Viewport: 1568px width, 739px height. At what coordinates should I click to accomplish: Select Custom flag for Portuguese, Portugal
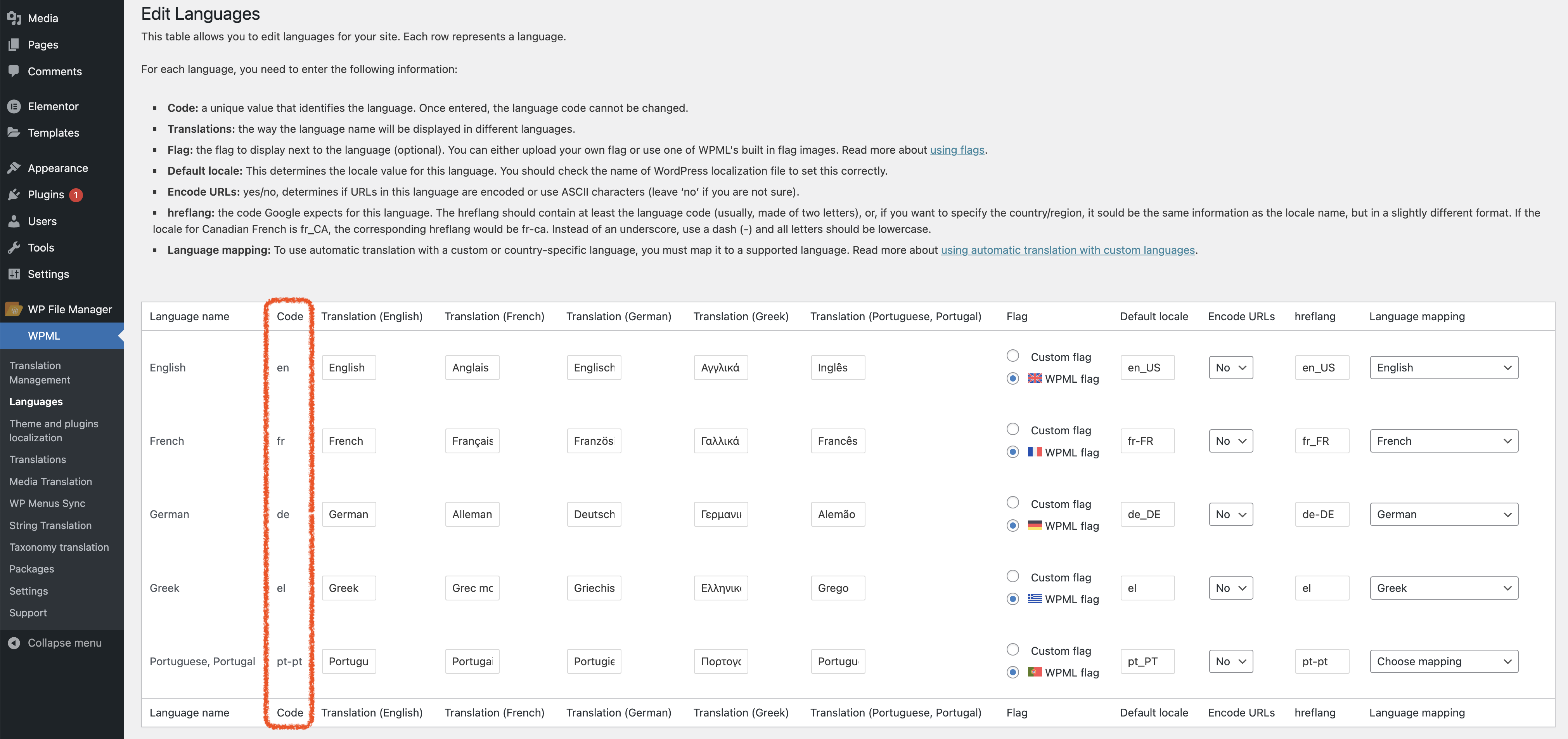click(1013, 649)
